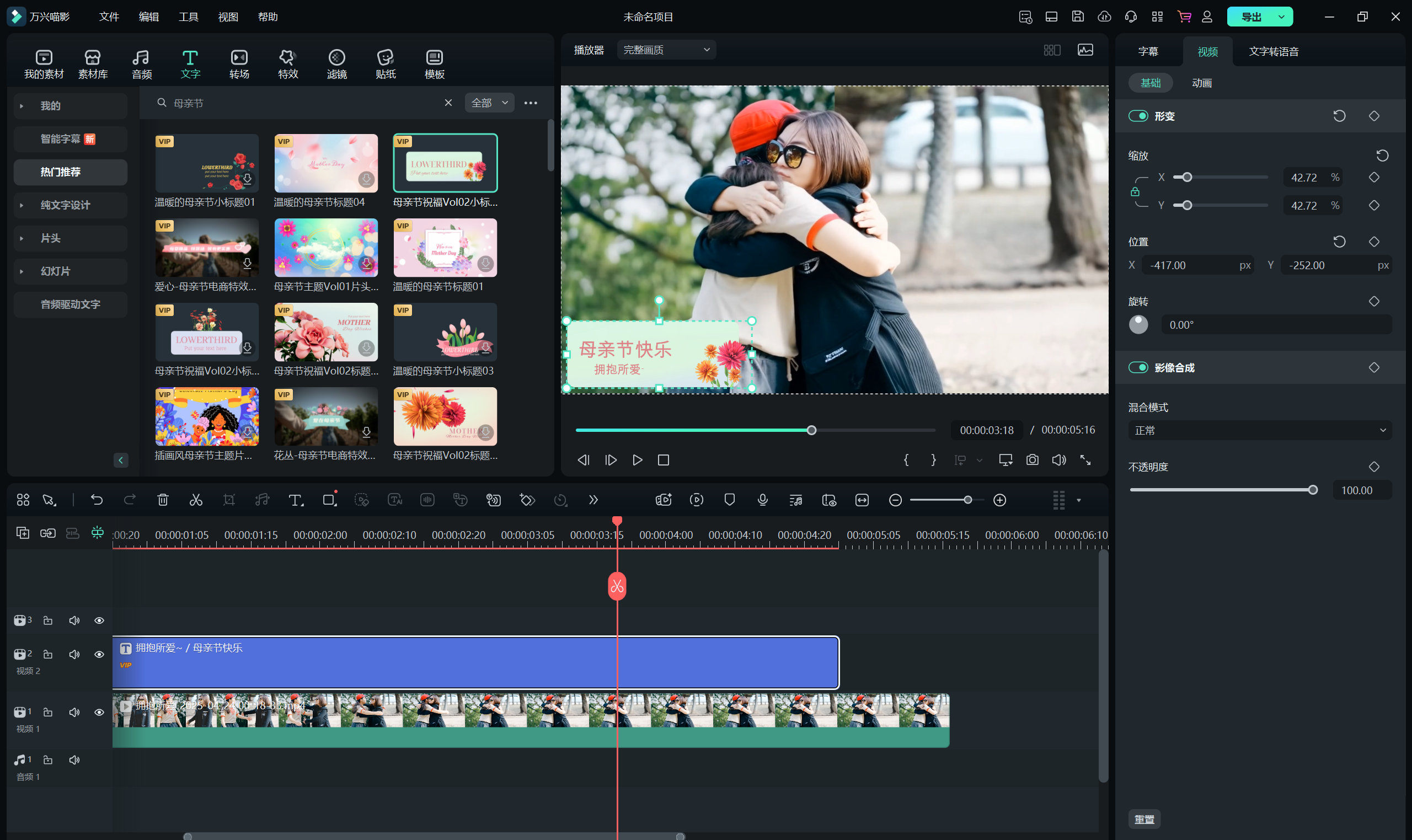Click the 不透明度 opacity slider handle

[x=1312, y=490]
